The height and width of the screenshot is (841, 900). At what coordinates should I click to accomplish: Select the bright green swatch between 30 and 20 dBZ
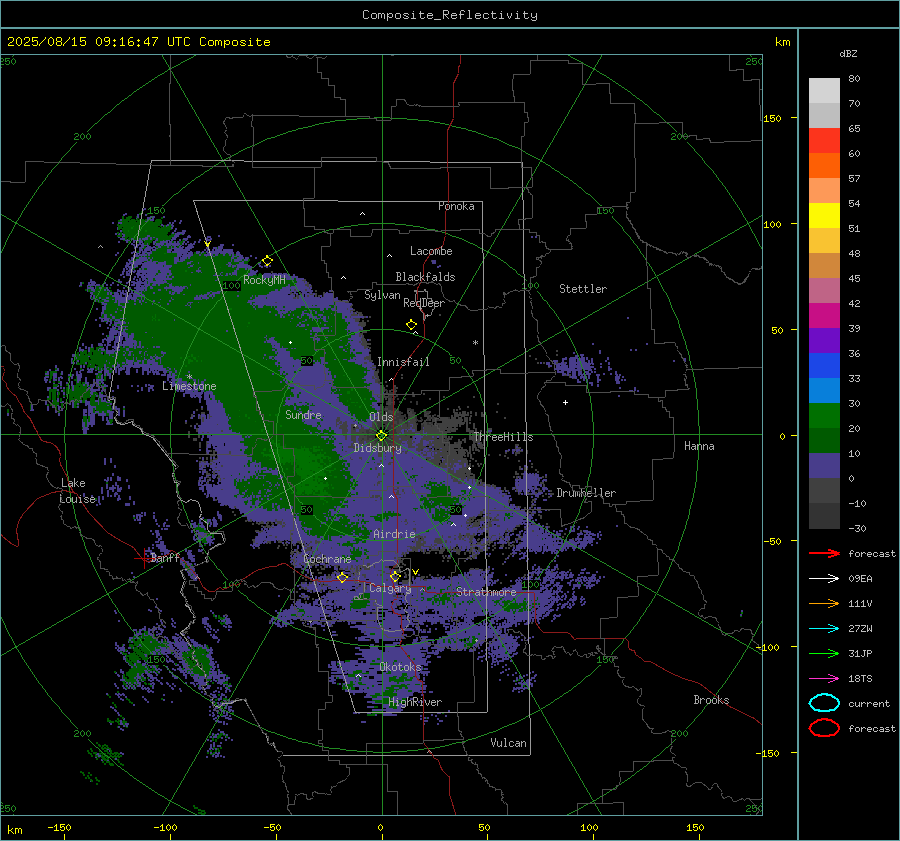click(824, 415)
